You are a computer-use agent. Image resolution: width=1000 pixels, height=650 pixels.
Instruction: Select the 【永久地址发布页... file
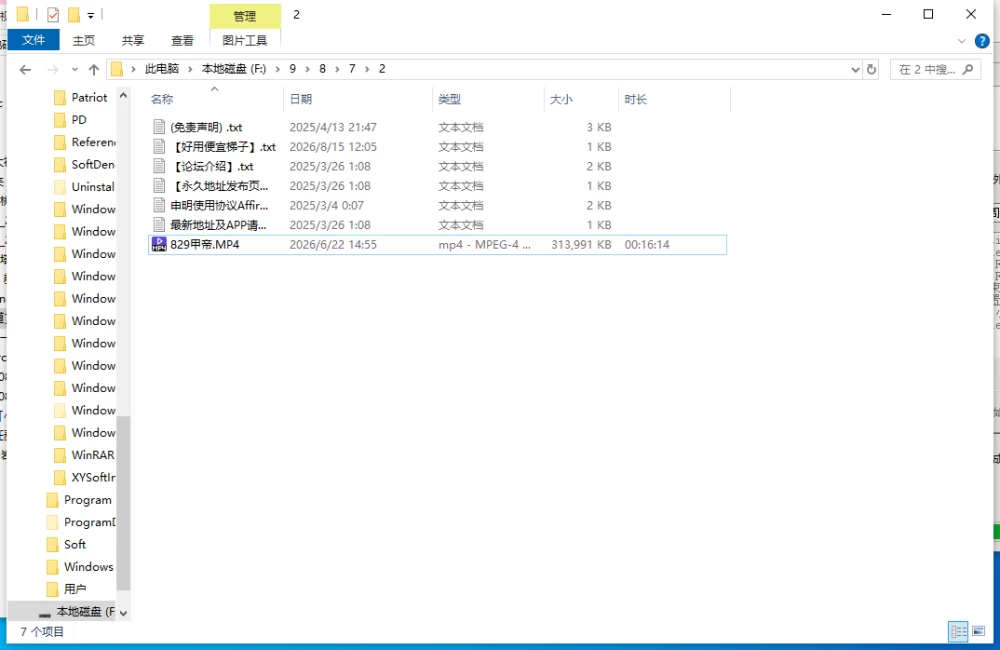219,186
